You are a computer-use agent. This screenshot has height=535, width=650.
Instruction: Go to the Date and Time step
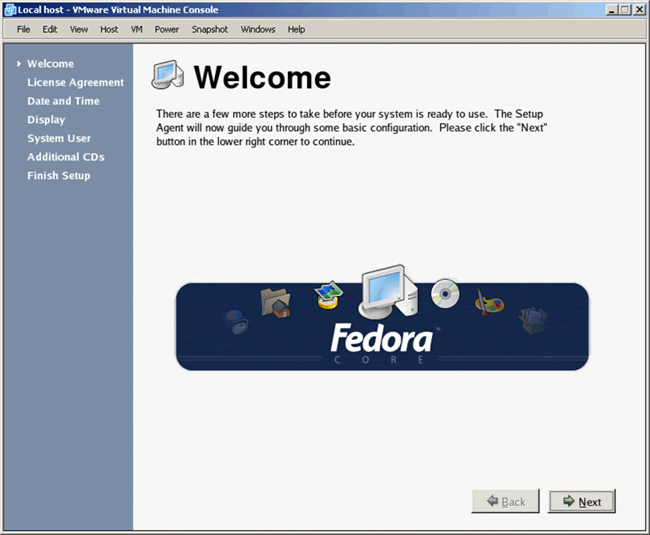point(63,101)
